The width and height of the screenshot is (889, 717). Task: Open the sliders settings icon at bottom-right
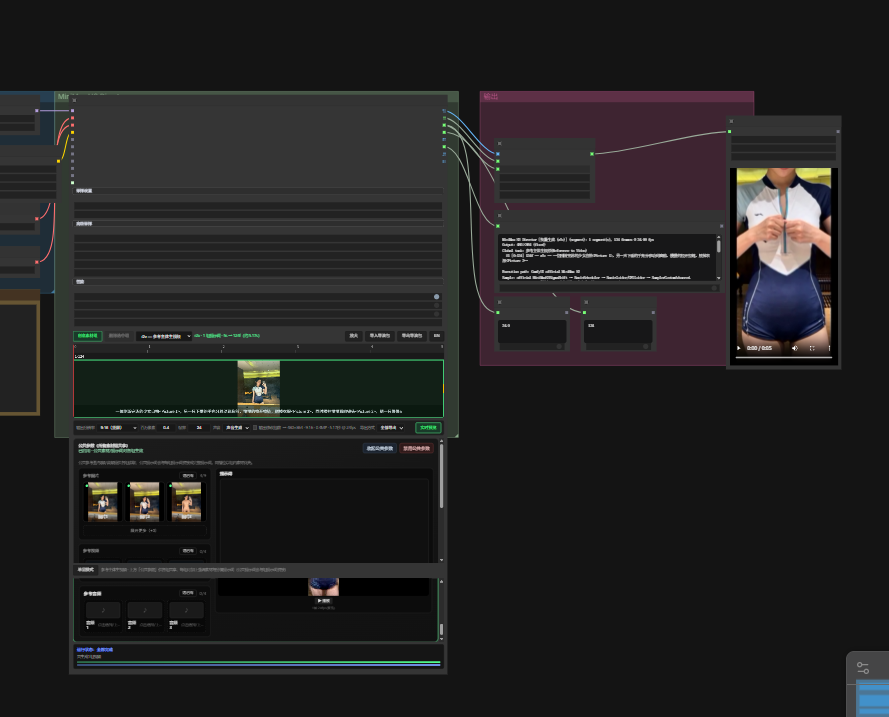click(x=863, y=668)
